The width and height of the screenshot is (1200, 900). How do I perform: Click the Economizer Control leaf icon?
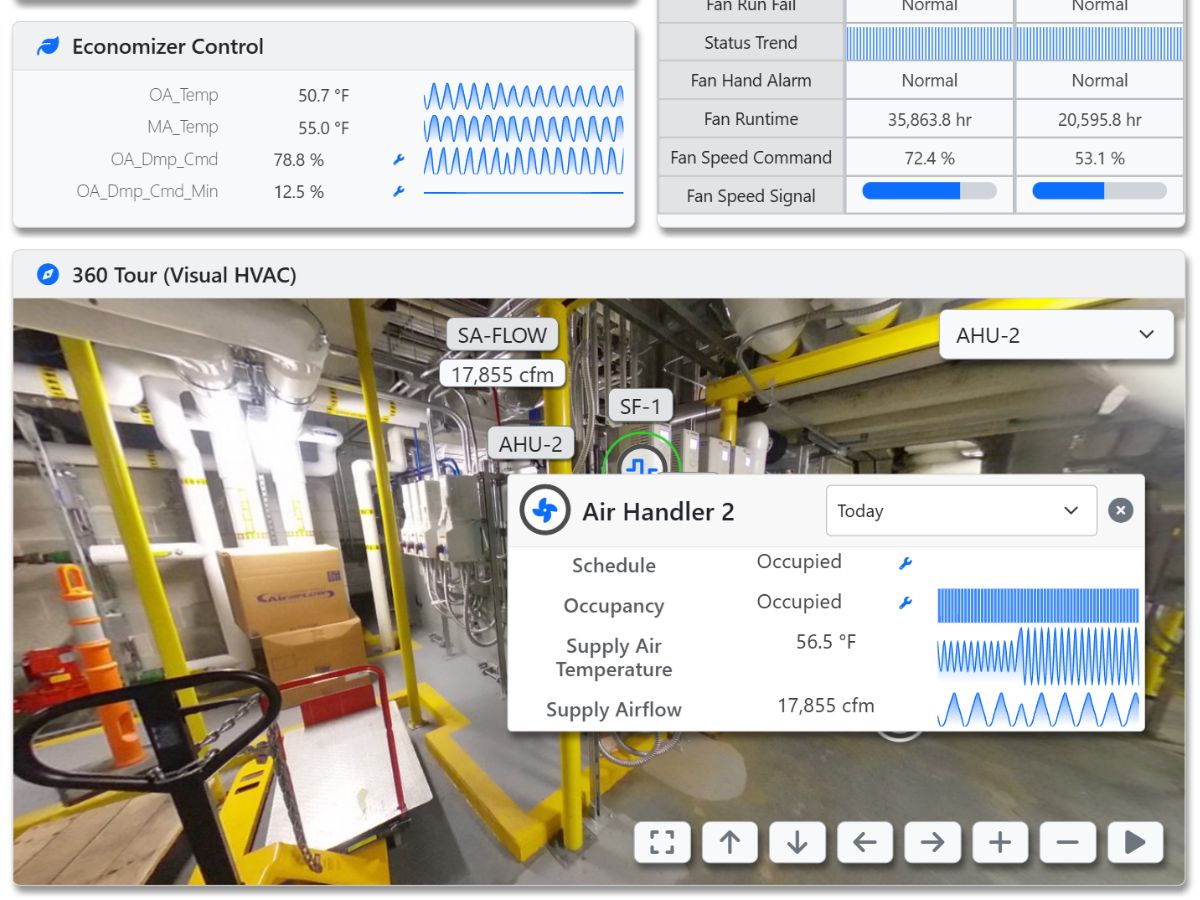coord(47,47)
